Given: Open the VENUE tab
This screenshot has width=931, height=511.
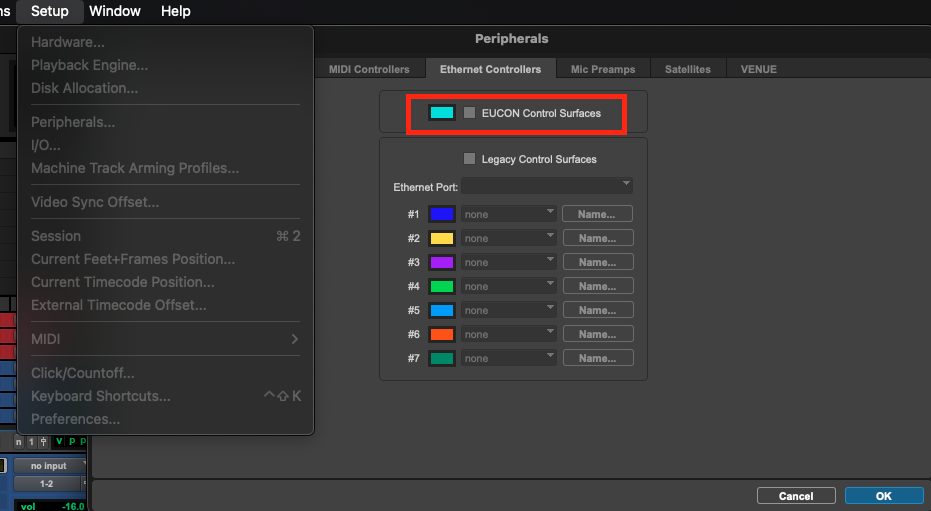Looking at the screenshot, I should (x=758, y=69).
